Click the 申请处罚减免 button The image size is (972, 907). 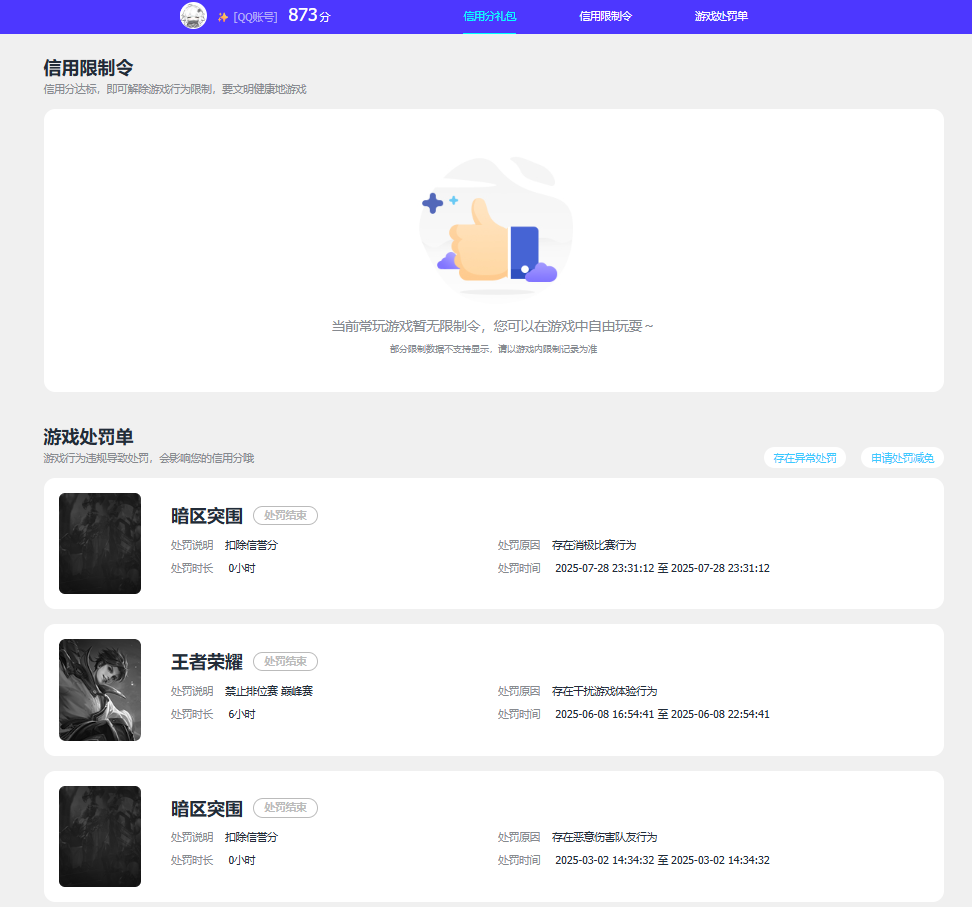click(x=902, y=458)
